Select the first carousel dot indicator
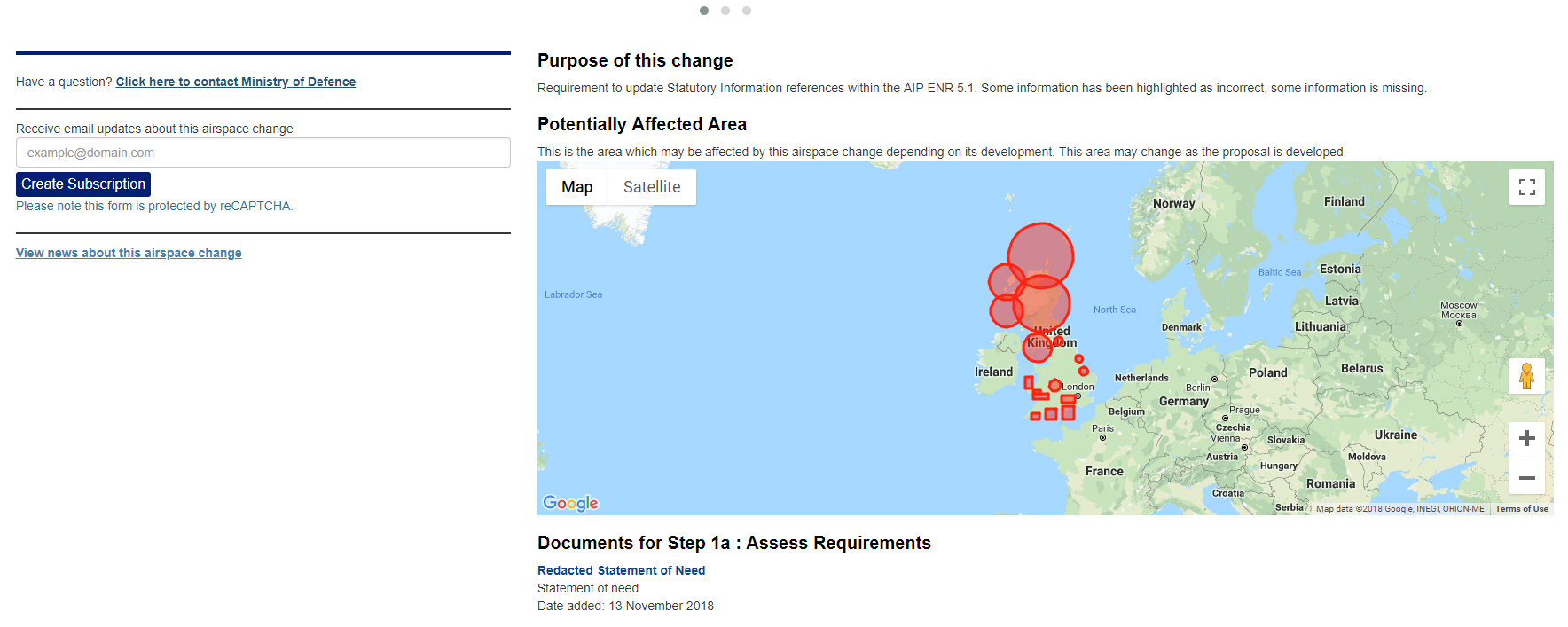Image resolution: width=1568 pixels, height=627 pixels. tap(704, 10)
